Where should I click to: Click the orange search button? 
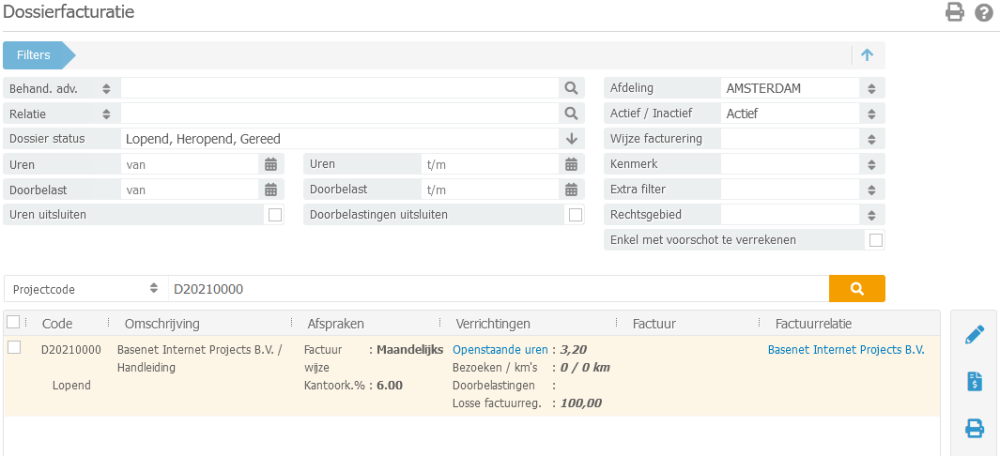pos(857,288)
